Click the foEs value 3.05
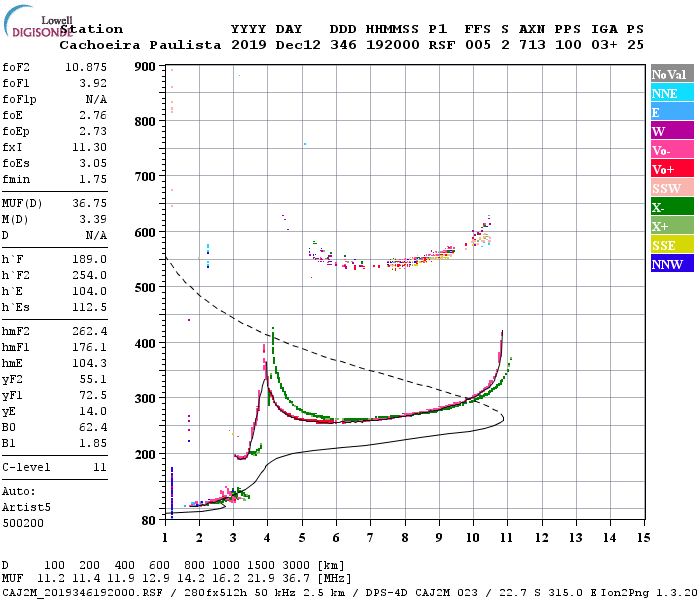 pyautogui.click(x=93, y=163)
